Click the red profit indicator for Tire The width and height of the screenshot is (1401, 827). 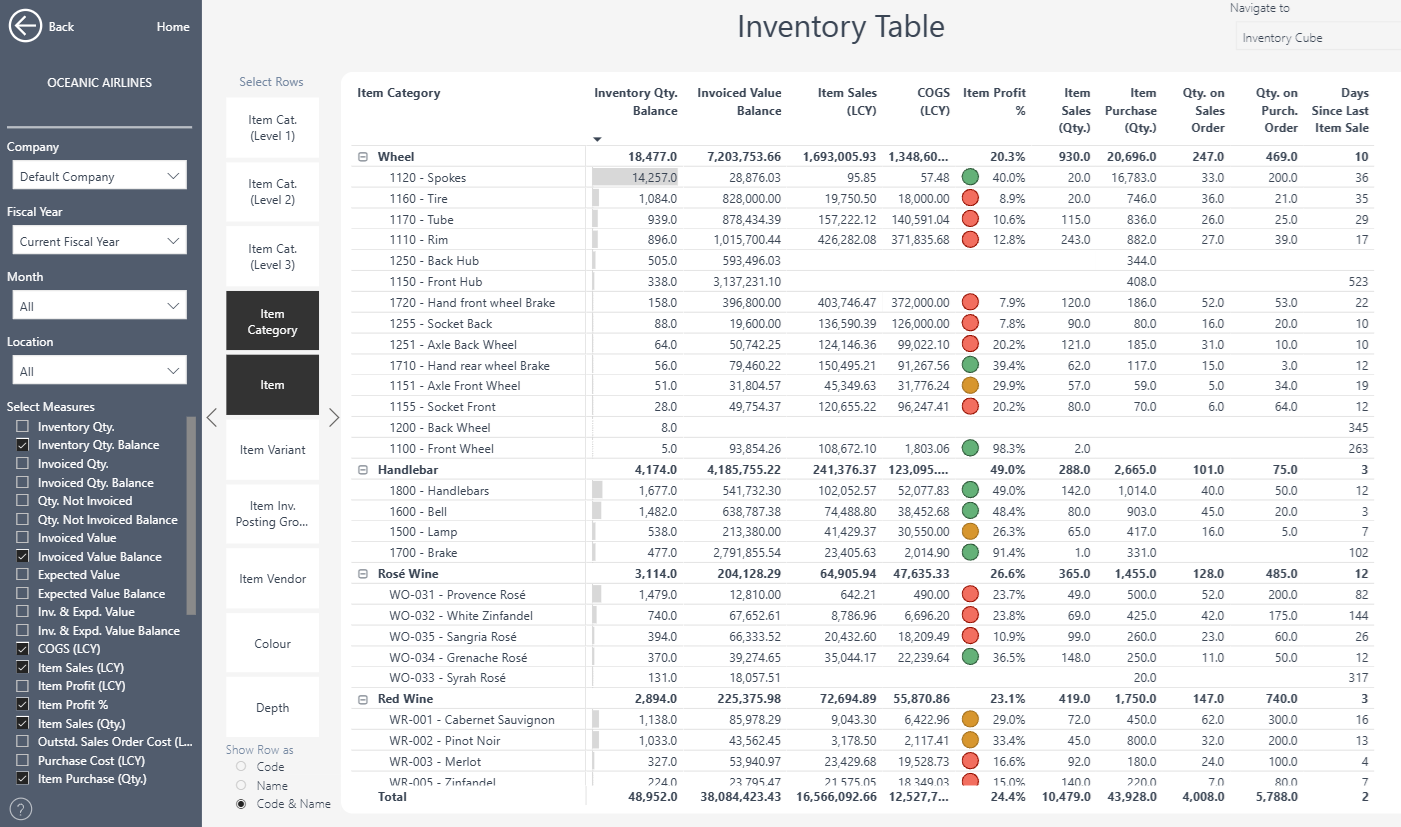pos(970,198)
